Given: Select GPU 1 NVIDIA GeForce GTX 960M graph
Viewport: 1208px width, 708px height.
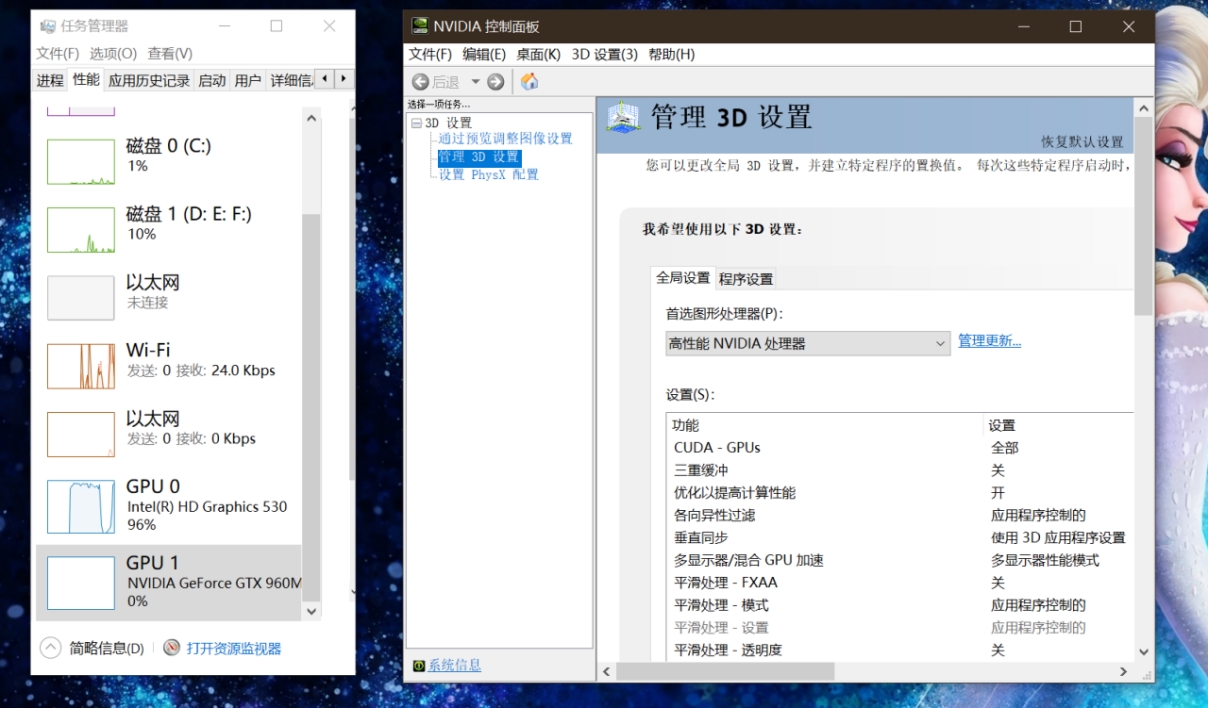Looking at the screenshot, I should pyautogui.click(x=170, y=581).
